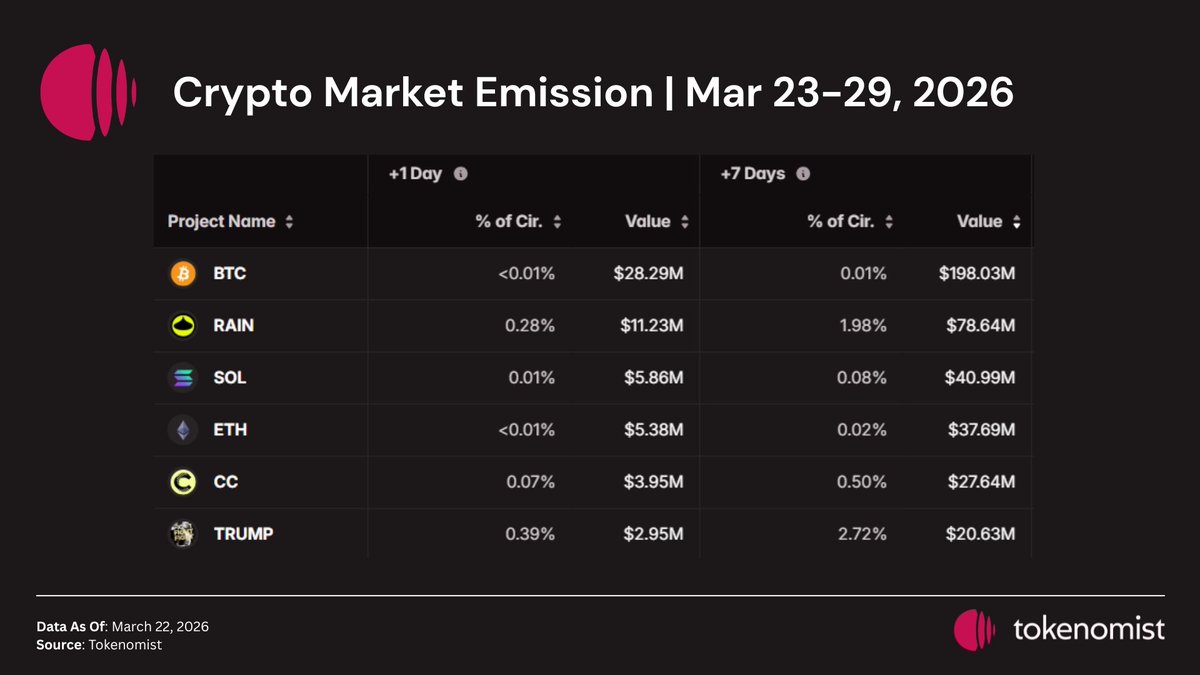Sort by Project Name column arrows
This screenshot has width=1200, height=675.
pyautogui.click(x=289, y=222)
